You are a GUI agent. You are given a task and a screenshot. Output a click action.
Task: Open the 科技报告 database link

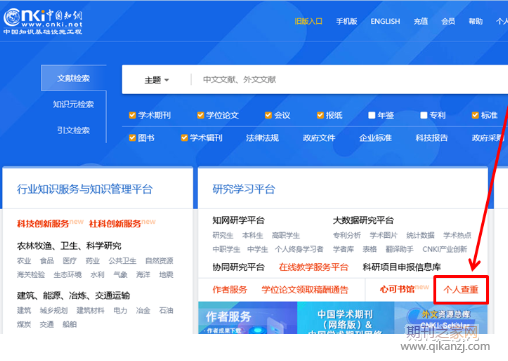click(432, 138)
